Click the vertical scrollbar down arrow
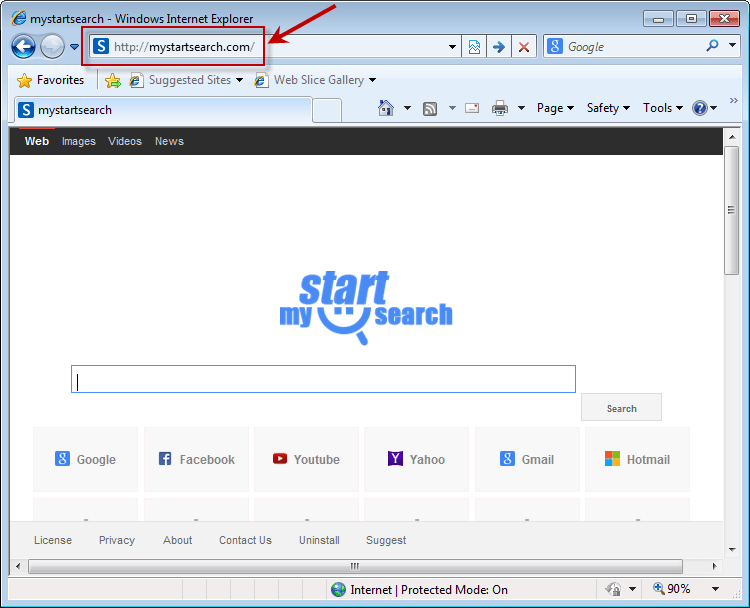This screenshot has width=750, height=608. point(732,550)
